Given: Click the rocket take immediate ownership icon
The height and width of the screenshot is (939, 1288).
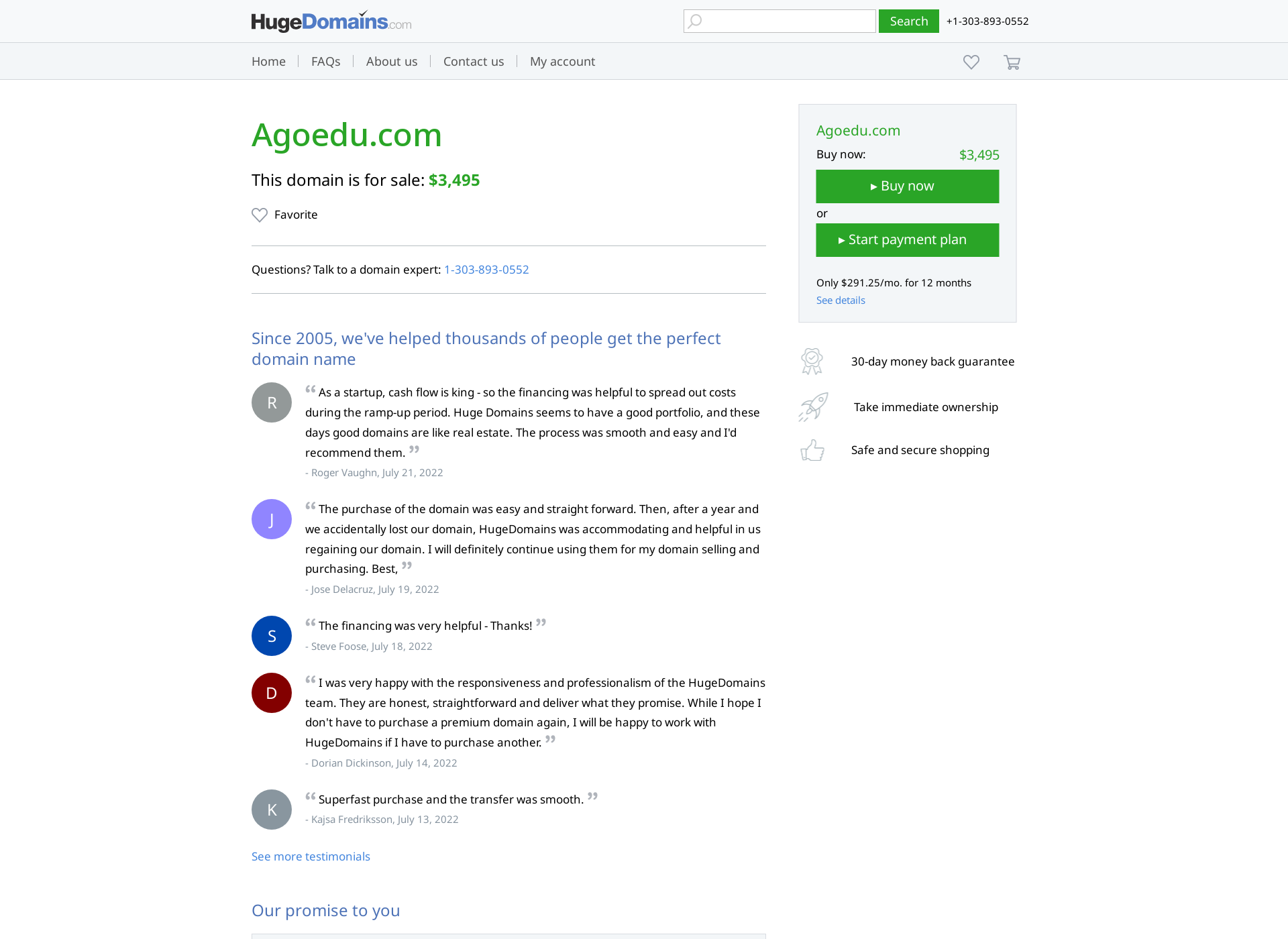Looking at the screenshot, I should [x=815, y=407].
